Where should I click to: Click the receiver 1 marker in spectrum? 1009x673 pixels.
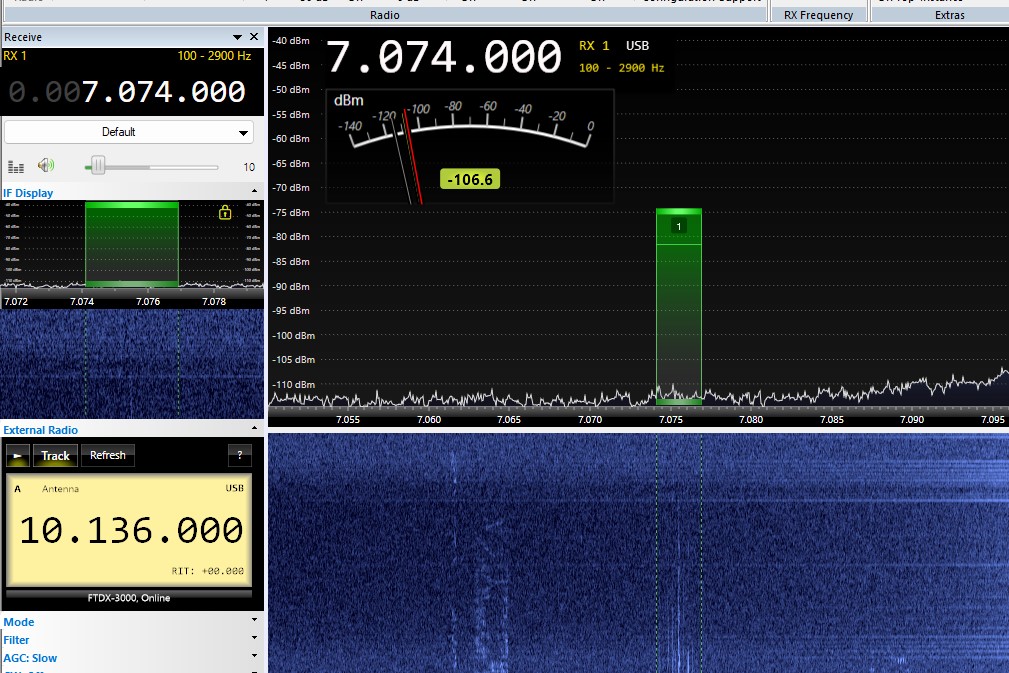679,227
